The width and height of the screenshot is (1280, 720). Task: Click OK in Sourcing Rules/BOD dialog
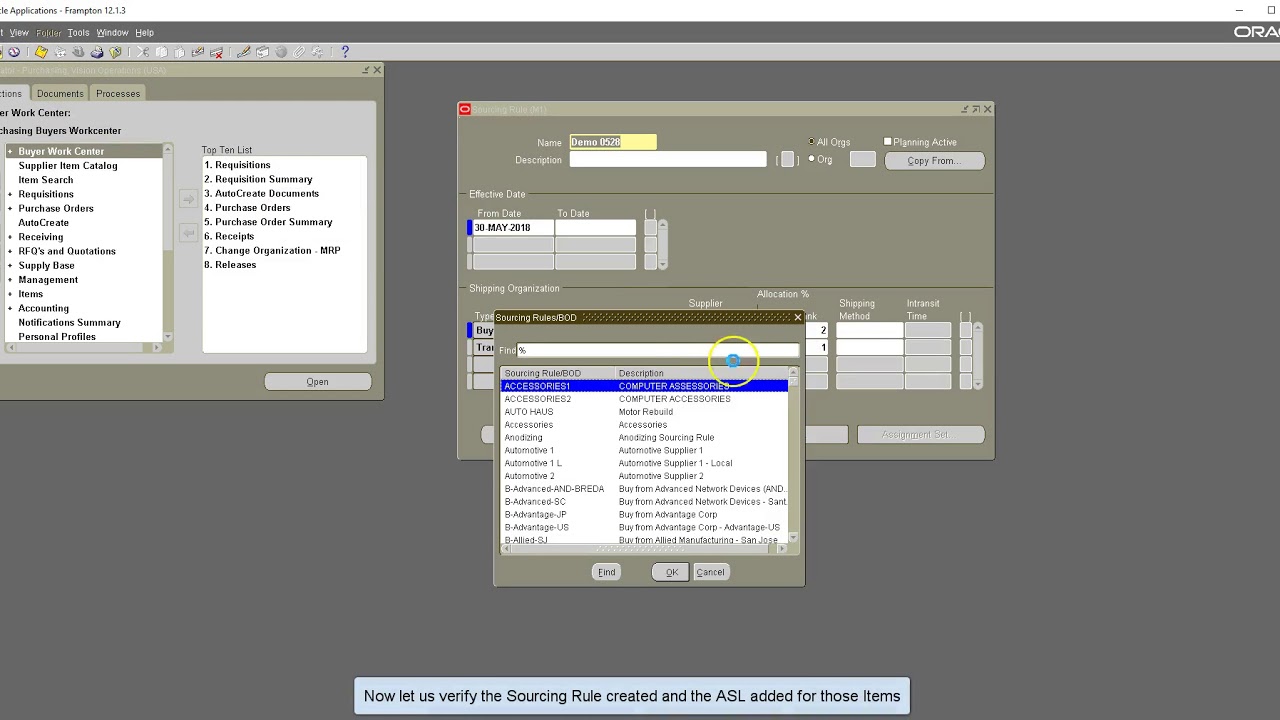[x=672, y=572]
